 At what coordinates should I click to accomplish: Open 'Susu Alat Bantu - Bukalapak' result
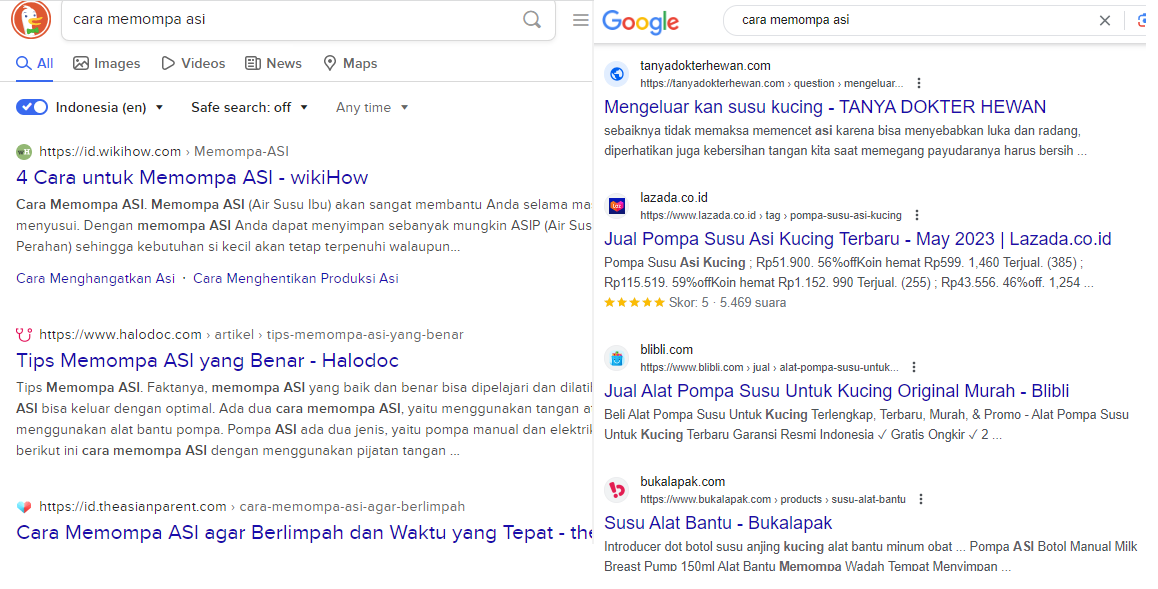click(x=718, y=523)
